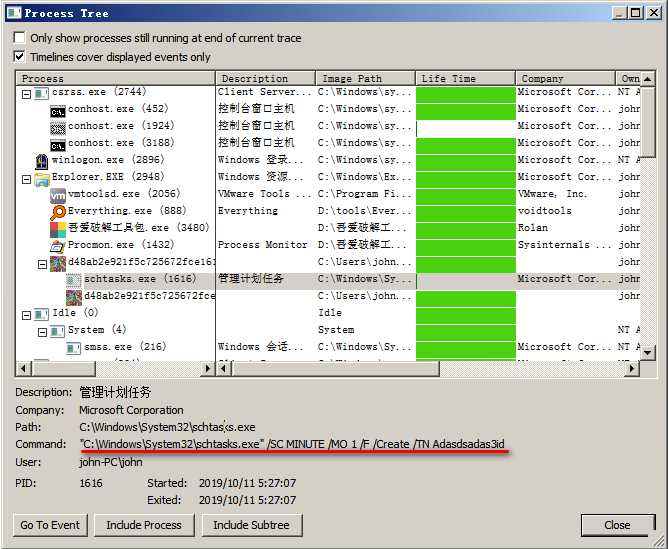Click the Owner column header
668x549 pixels.
click(x=628, y=78)
